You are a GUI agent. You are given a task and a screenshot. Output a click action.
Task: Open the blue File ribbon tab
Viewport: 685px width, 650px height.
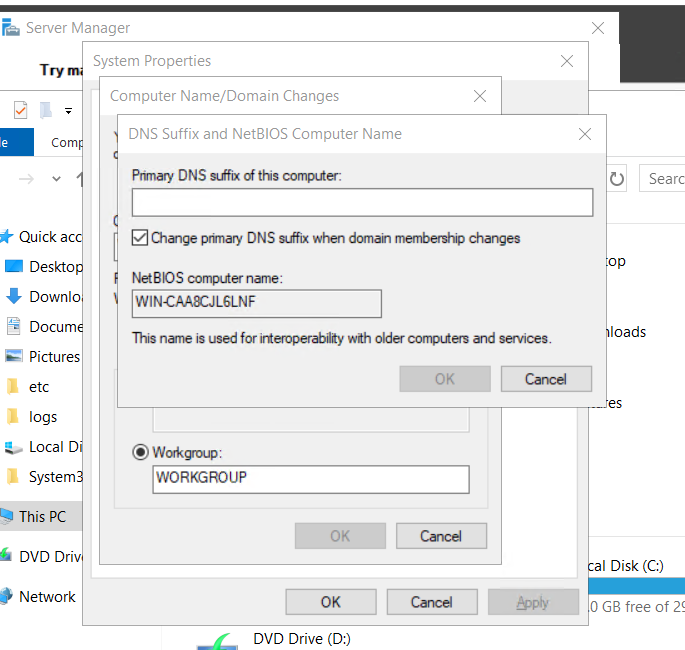(17, 142)
